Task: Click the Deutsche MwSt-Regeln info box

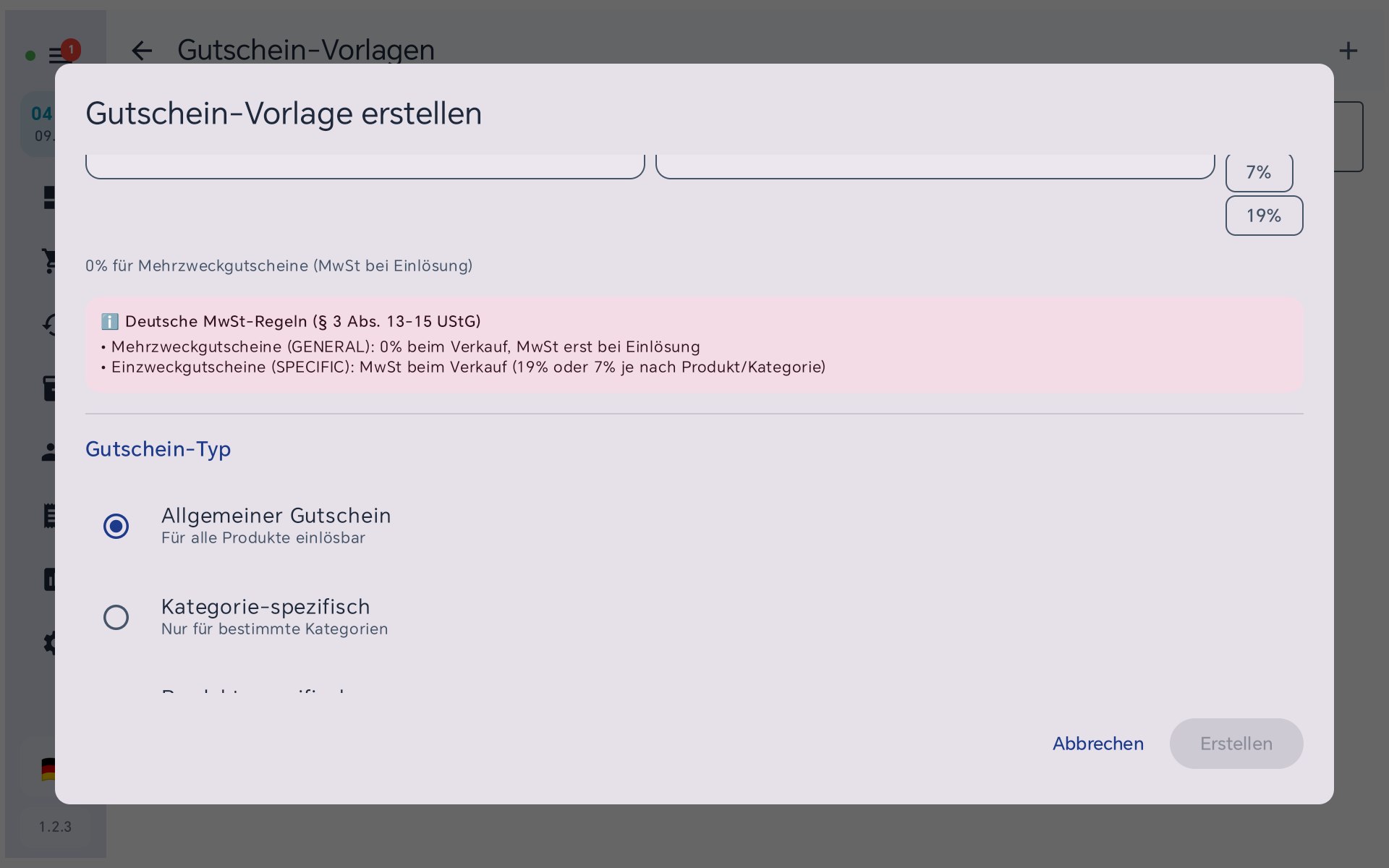Action: 694,344
